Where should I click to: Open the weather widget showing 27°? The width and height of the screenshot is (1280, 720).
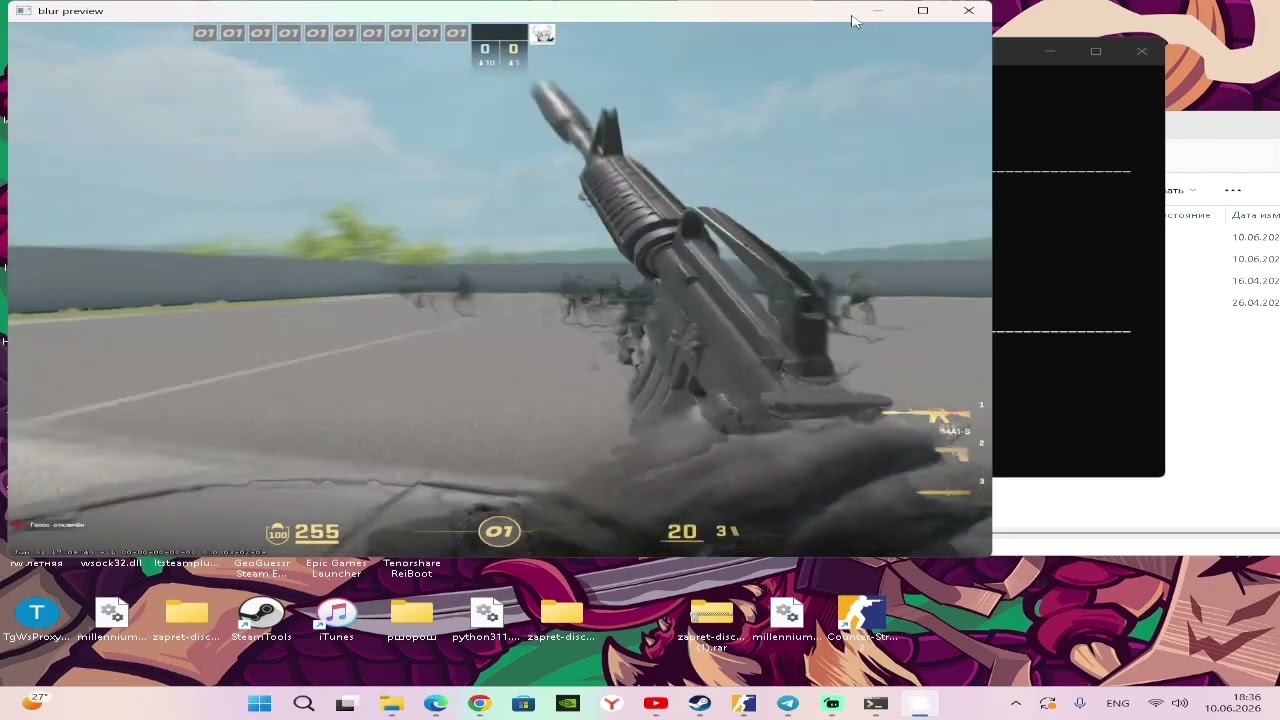pos(35,701)
